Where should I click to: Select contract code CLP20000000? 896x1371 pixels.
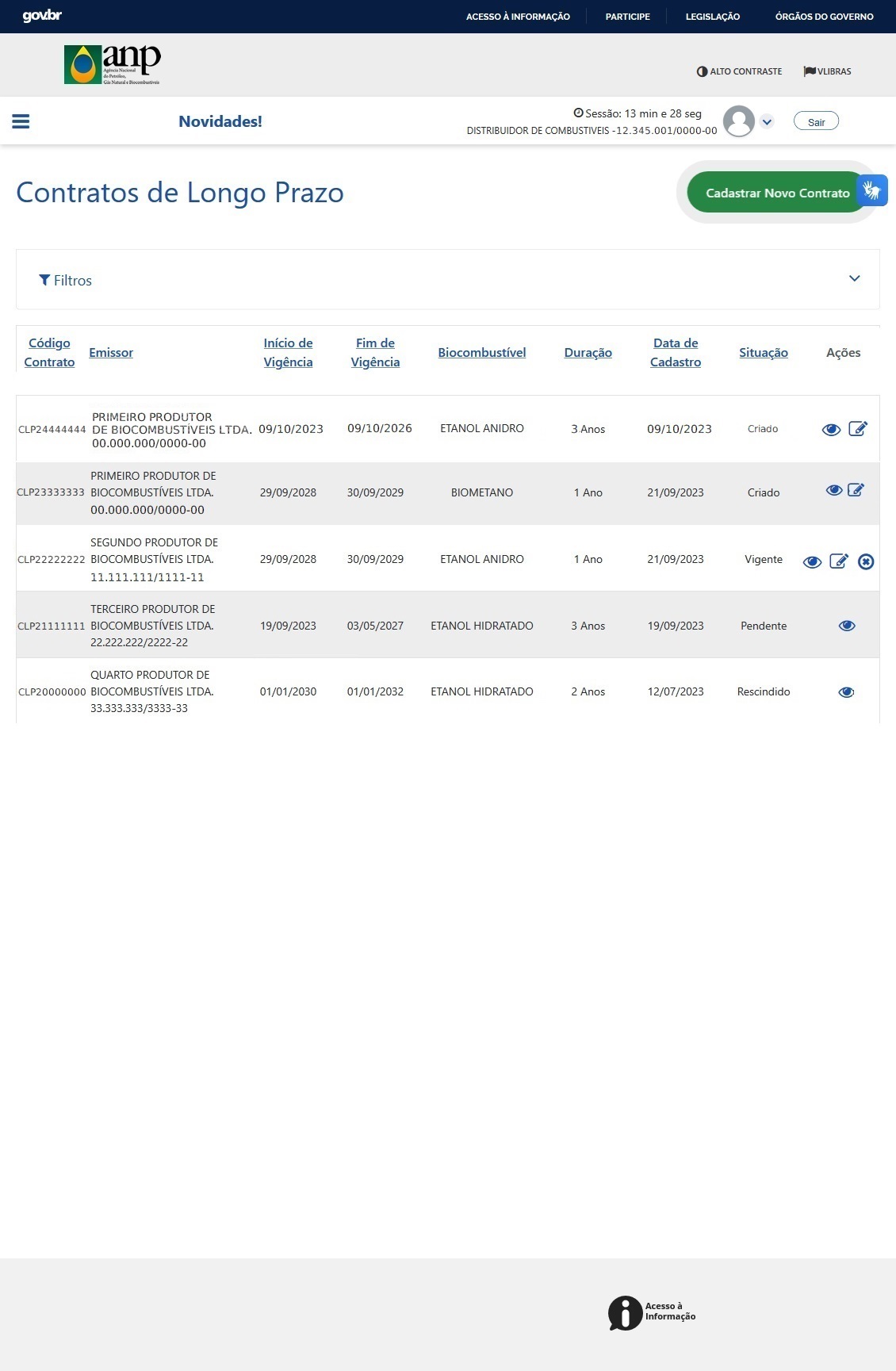click(x=52, y=692)
